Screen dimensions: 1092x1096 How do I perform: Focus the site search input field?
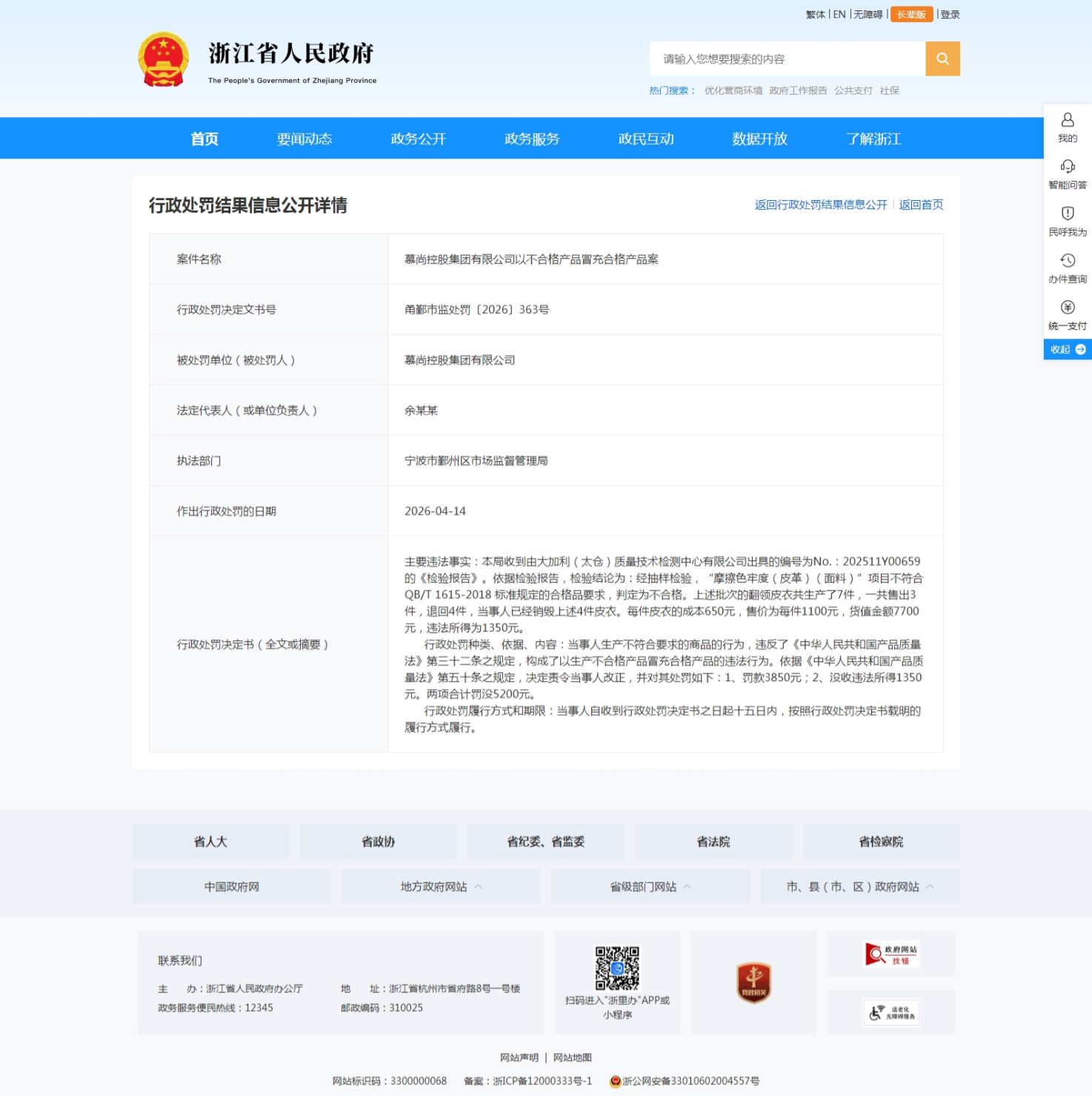(787, 59)
